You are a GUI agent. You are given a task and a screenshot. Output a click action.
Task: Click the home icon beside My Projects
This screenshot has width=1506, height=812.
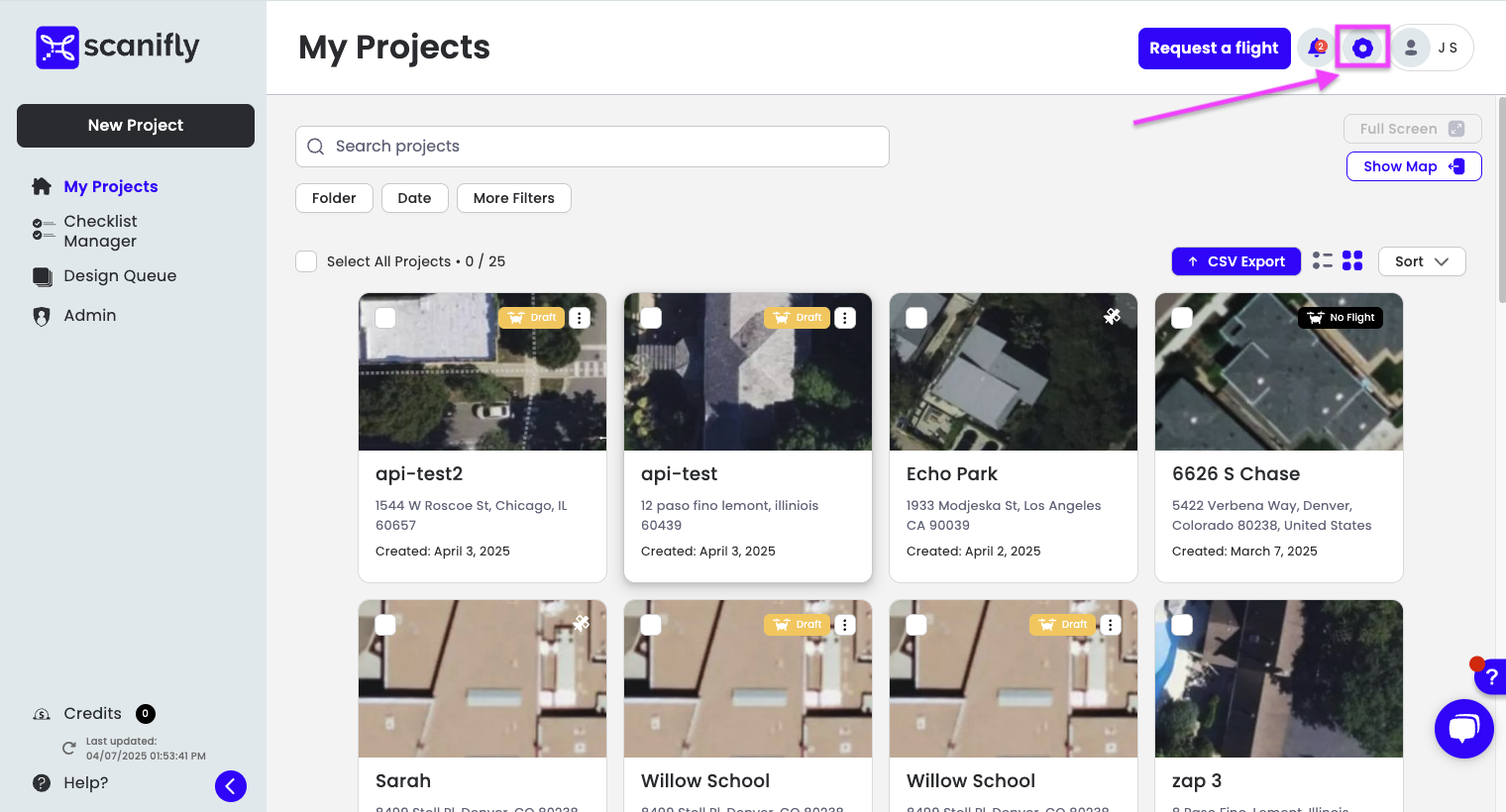42,186
